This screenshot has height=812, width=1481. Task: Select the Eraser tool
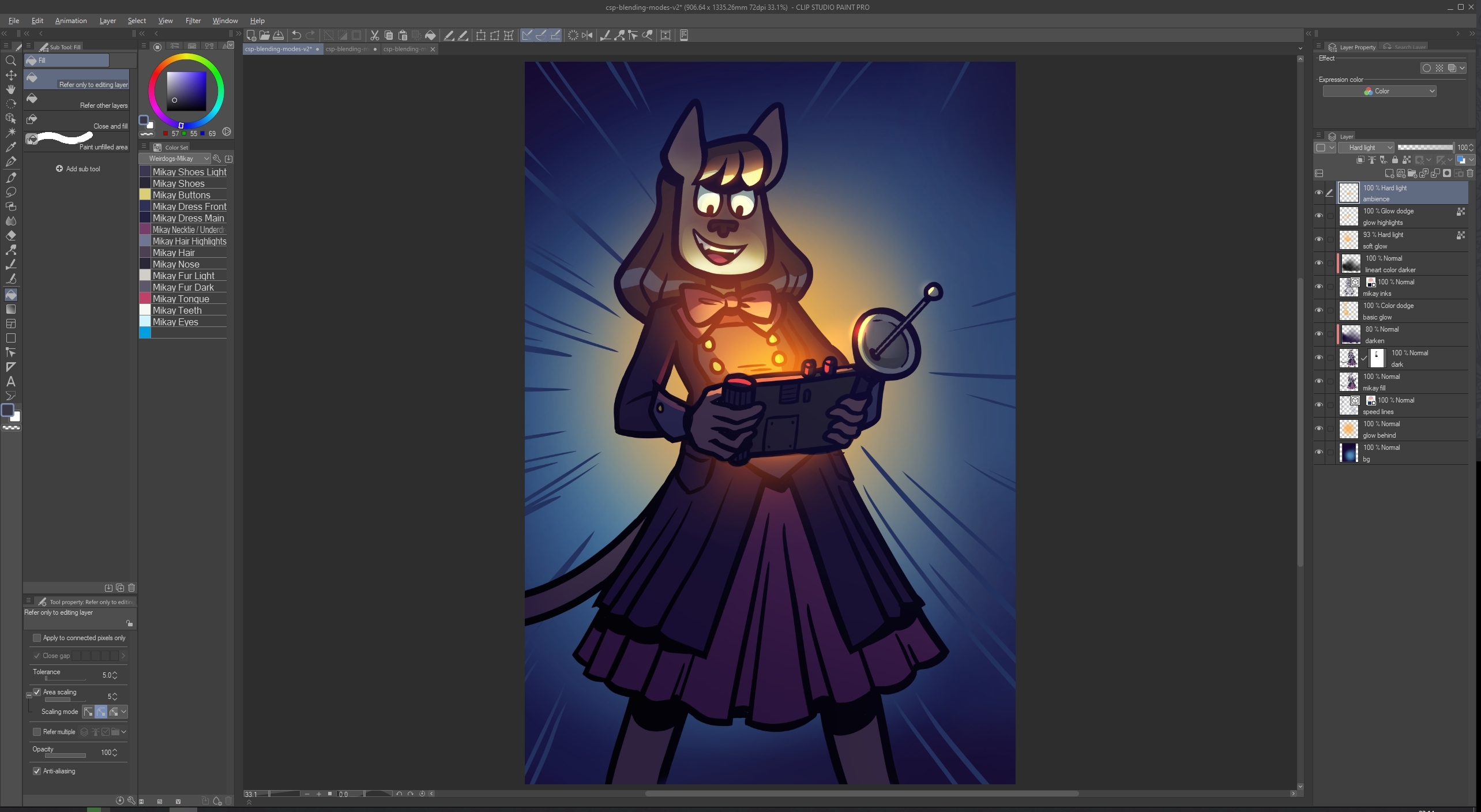coord(10,235)
